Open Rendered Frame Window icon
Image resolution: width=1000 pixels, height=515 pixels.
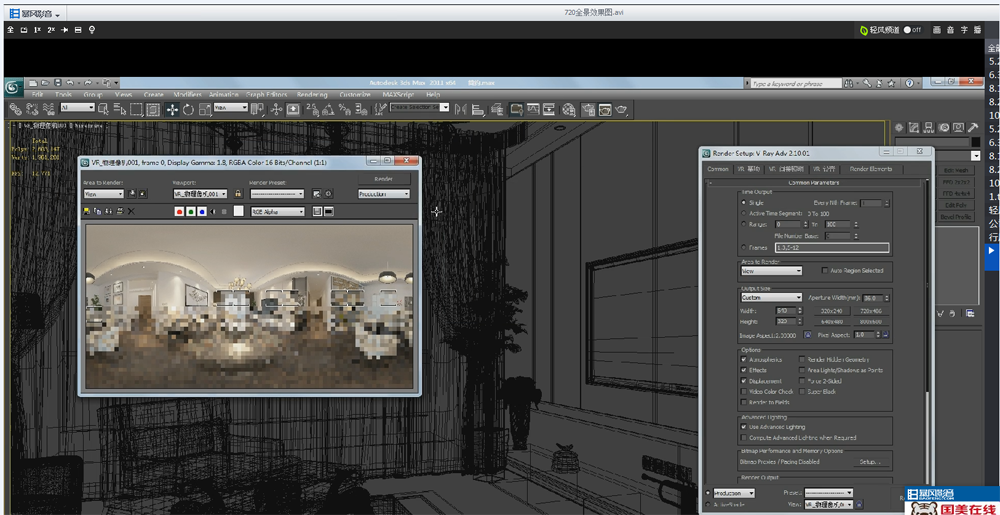pos(605,109)
